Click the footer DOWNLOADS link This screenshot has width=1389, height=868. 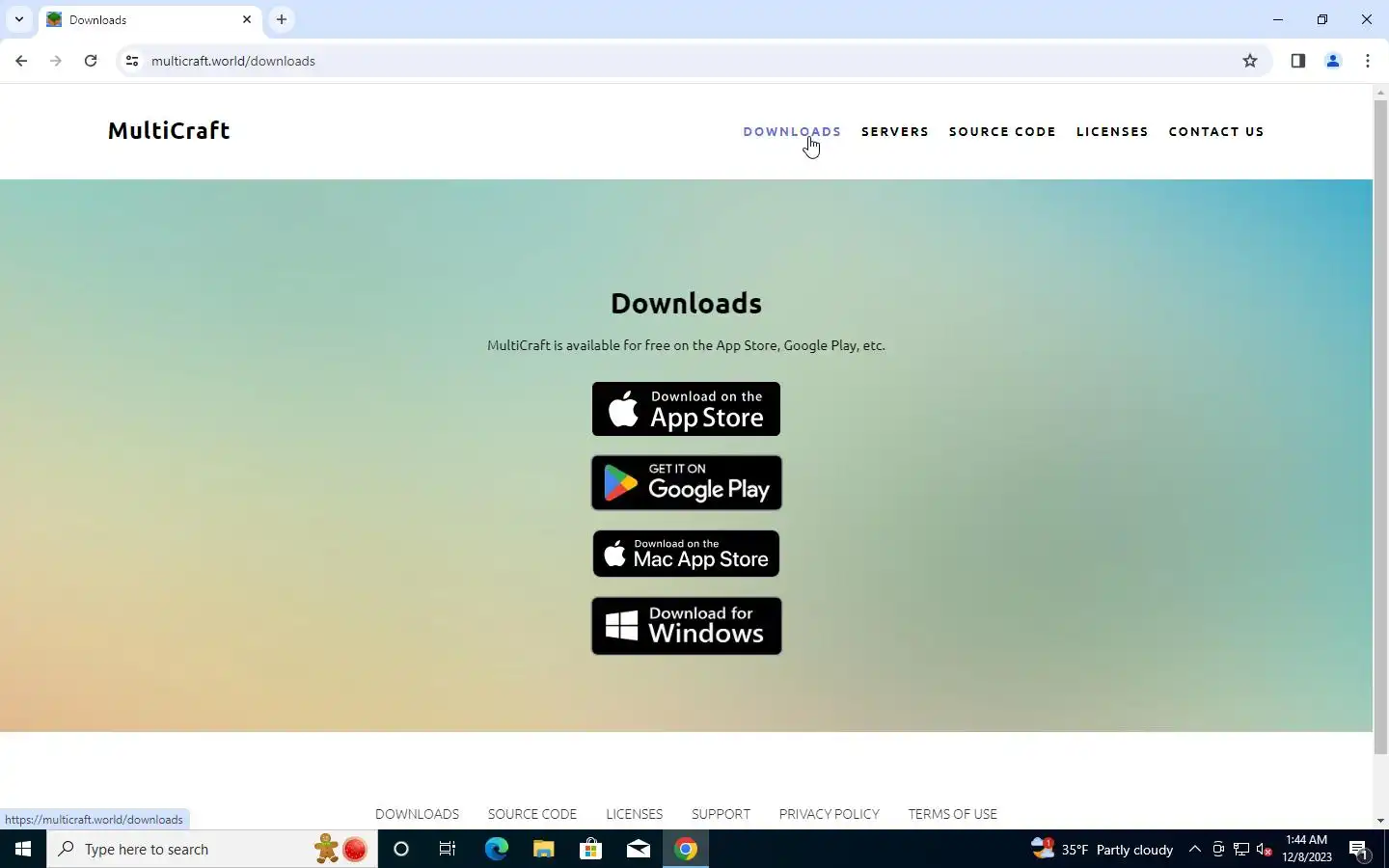417,814
